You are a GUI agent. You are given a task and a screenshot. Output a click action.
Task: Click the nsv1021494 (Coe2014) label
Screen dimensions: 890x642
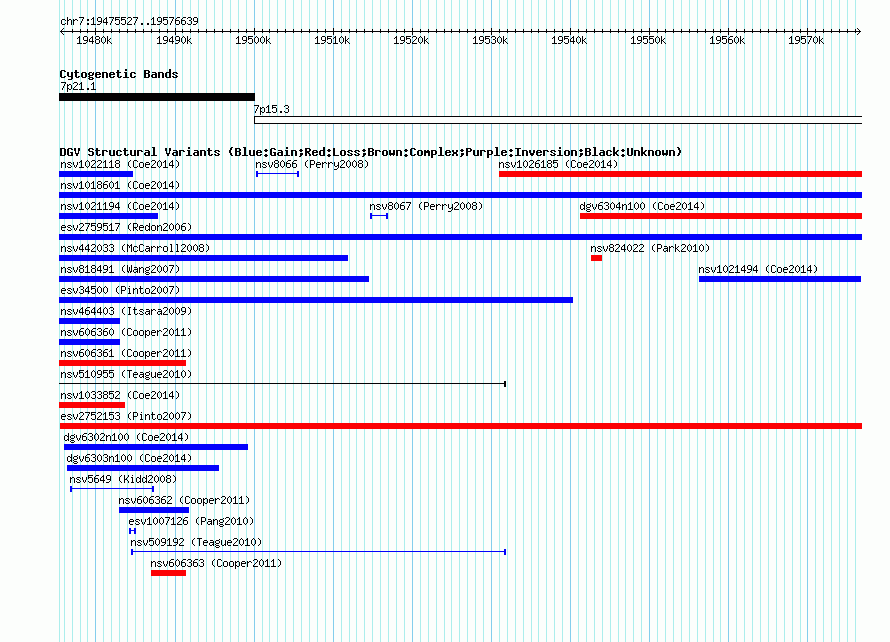click(x=758, y=269)
